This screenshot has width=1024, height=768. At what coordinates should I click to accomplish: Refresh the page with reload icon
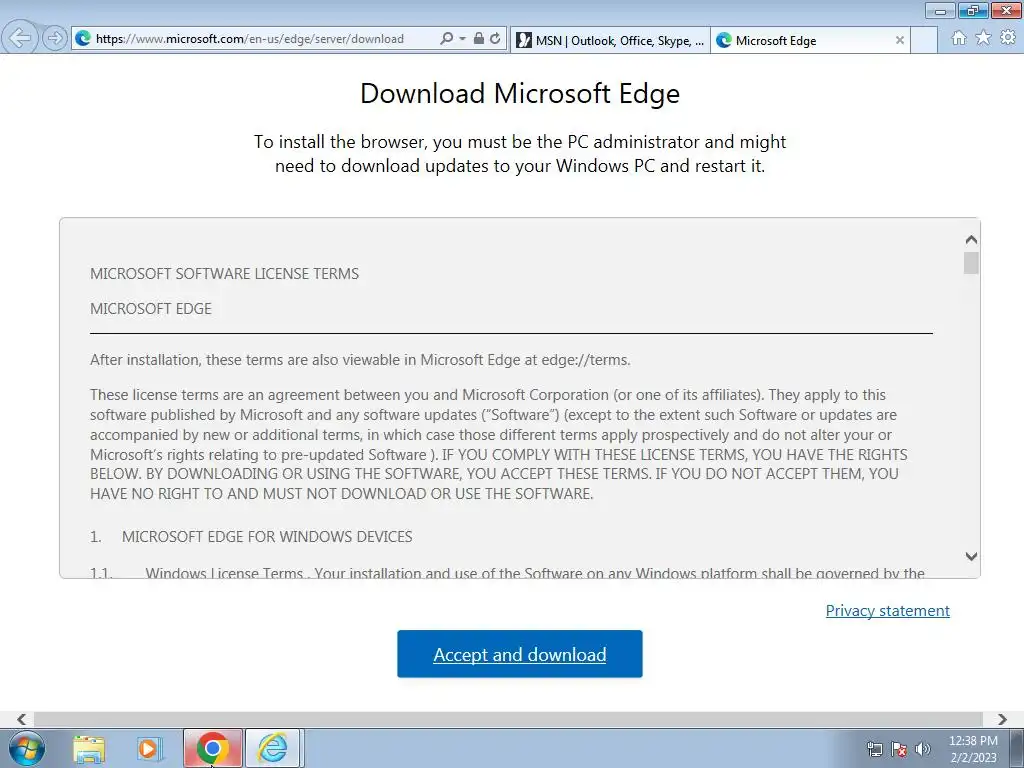tap(495, 39)
